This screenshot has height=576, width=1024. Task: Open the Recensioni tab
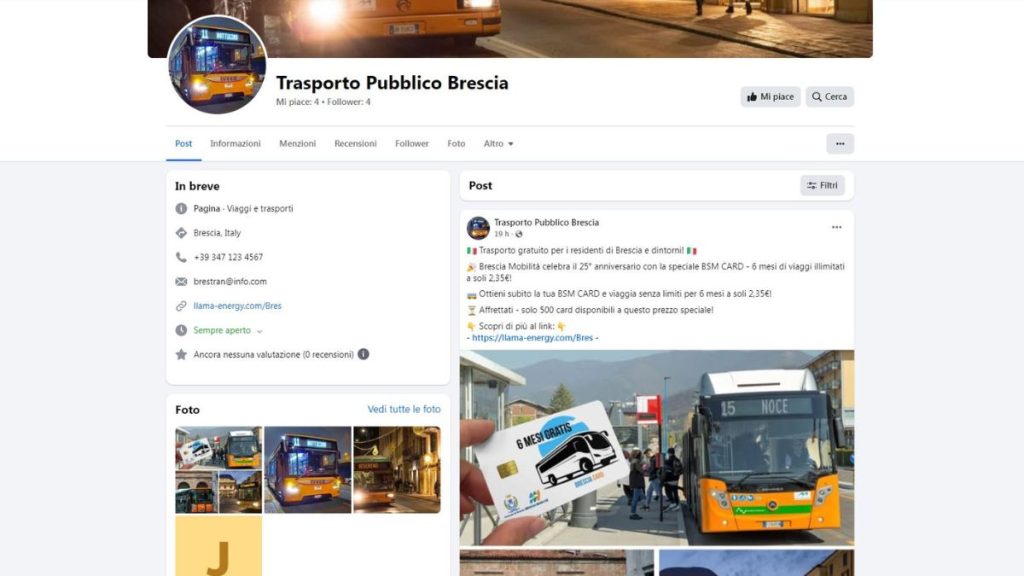(x=355, y=144)
